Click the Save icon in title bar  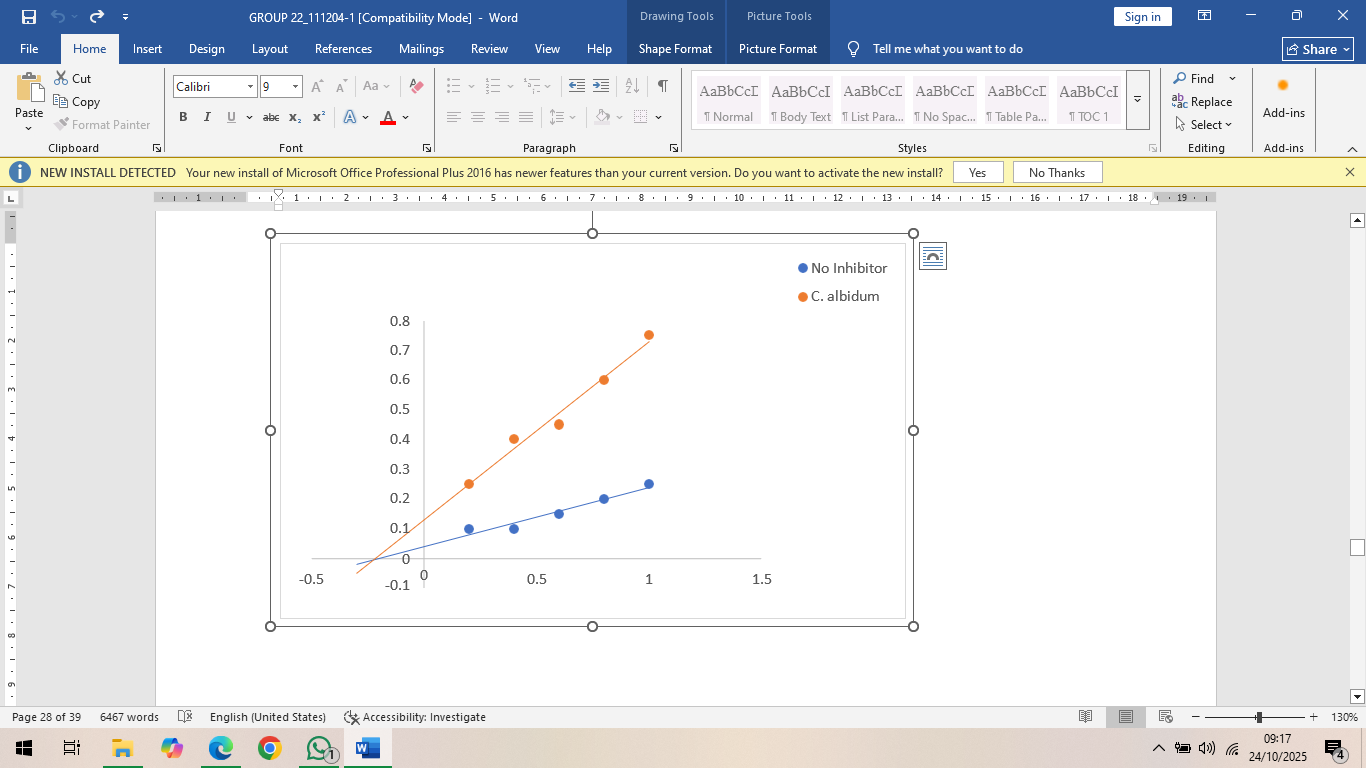(28, 16)
